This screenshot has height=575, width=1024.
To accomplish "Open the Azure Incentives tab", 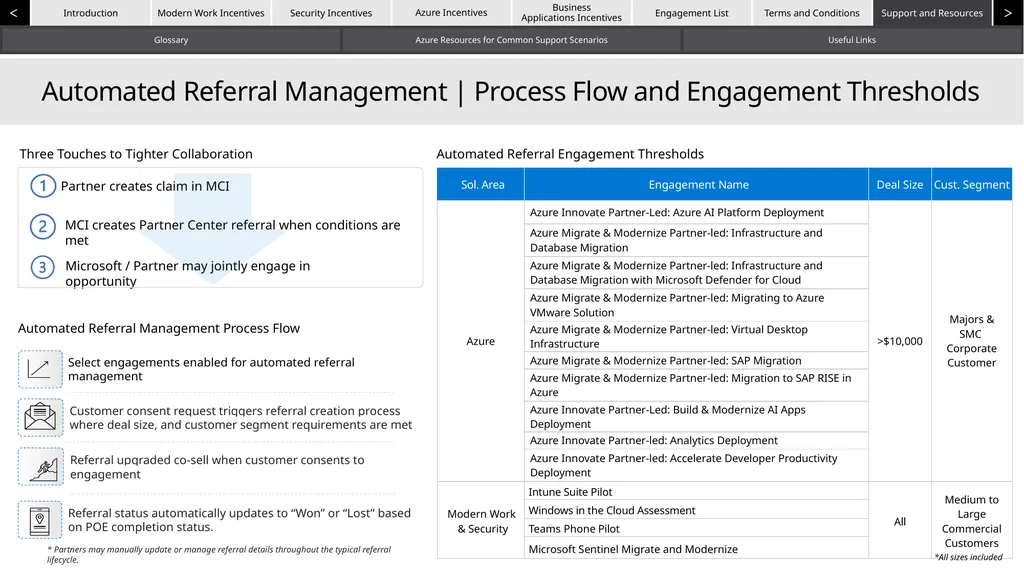I will coord(451,13).
